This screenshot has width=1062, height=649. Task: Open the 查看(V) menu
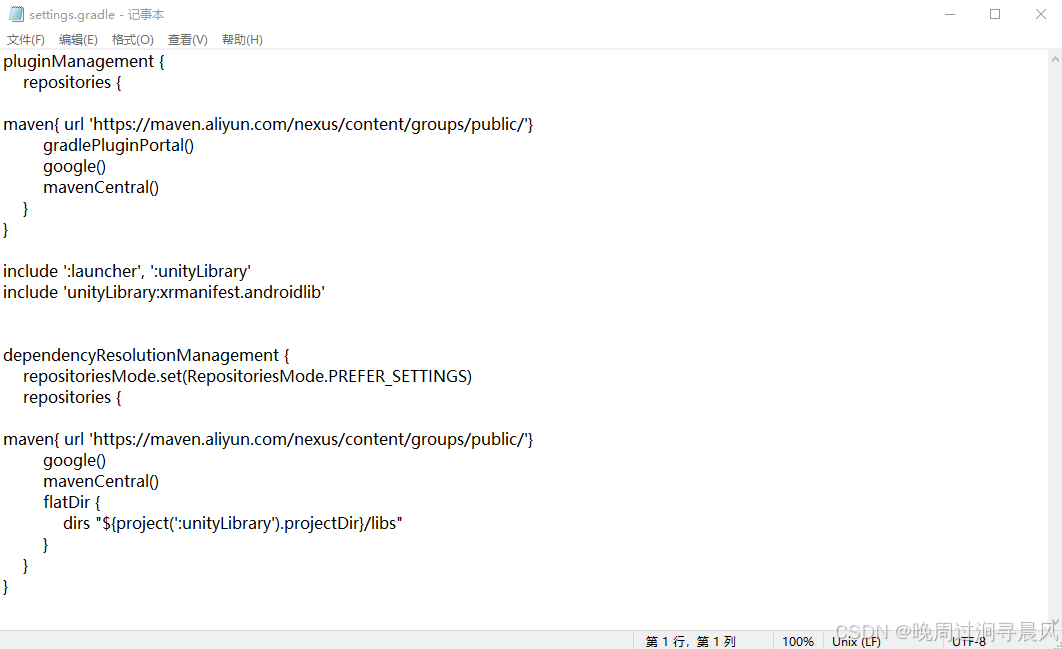(x=187, y=39)
